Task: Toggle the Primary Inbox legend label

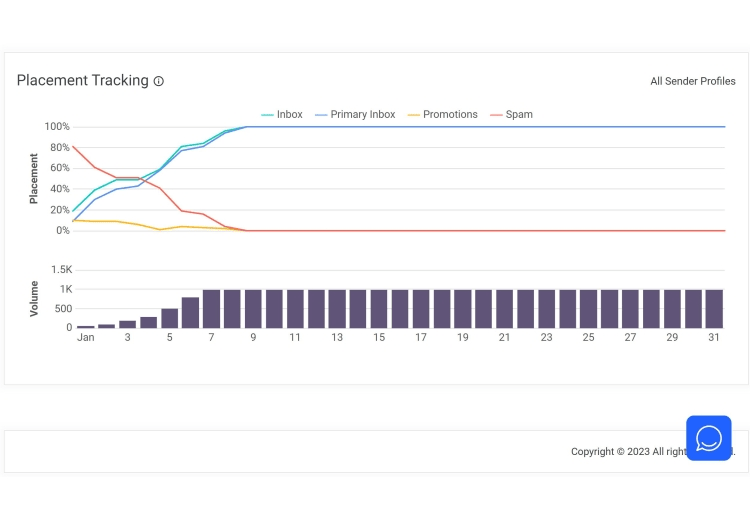Action: point(362,115)
